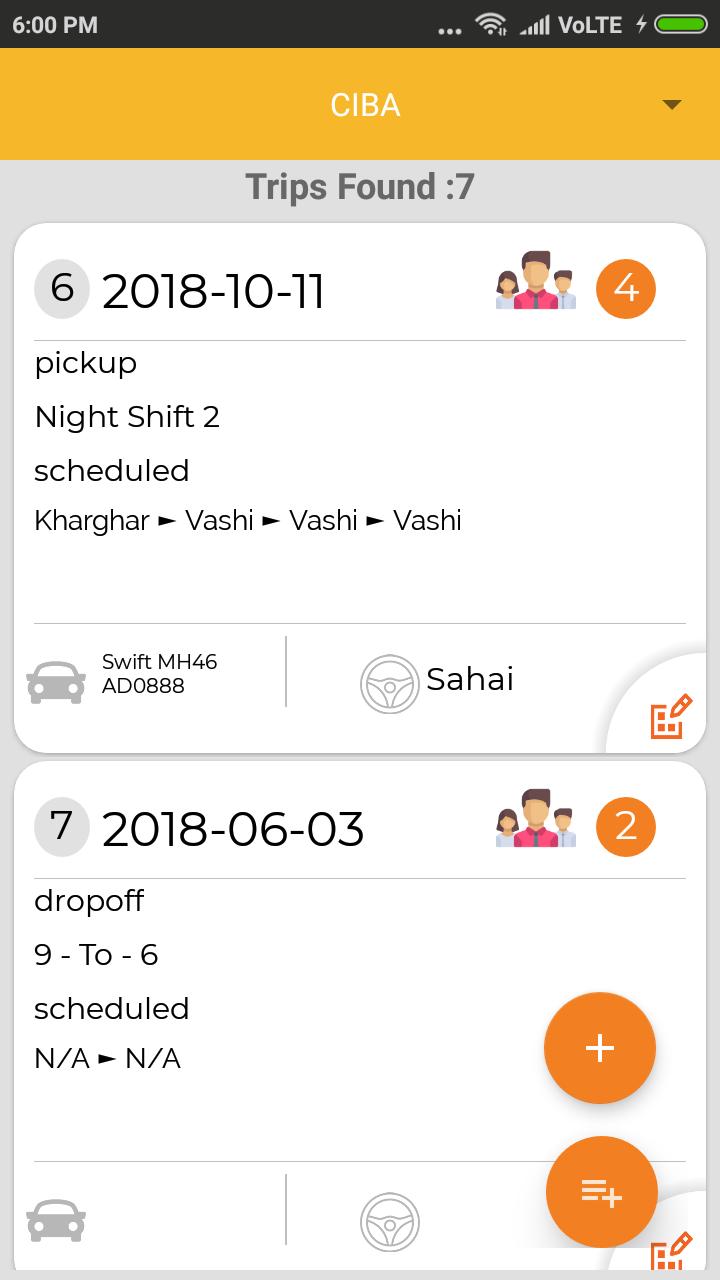Tap the Kharghar to Vashi route text
720x1280 pixels.
[248, 521]
